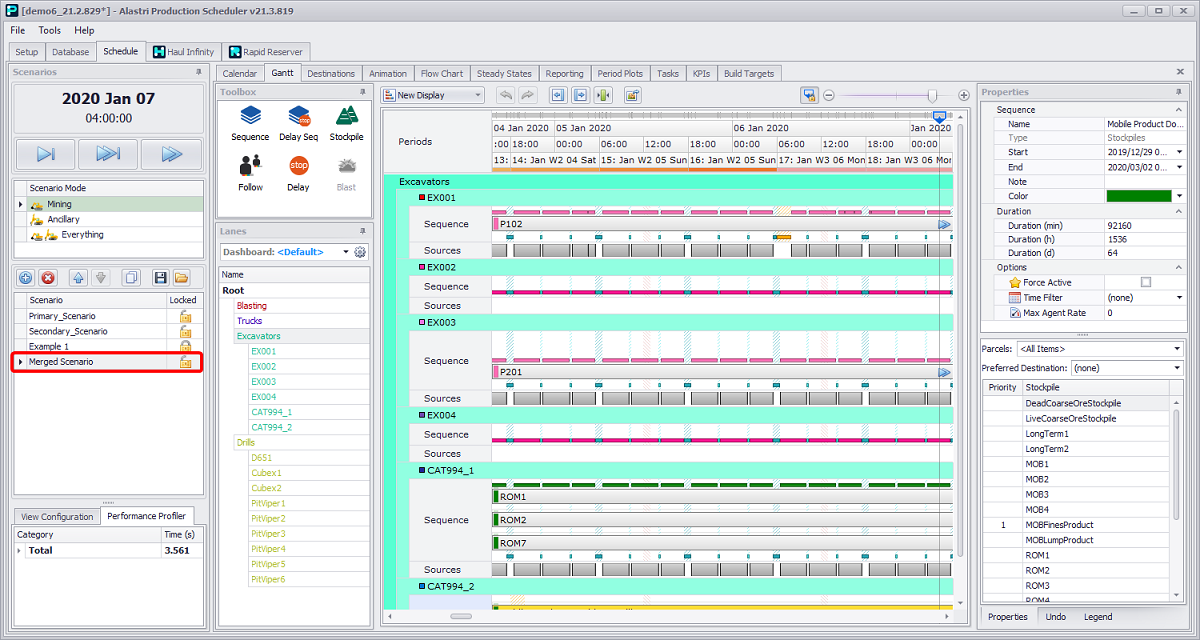The width and height of the screenshot is (1200, 640).
Task: Delete scenario using red X icon
Action: pos(48,277)
